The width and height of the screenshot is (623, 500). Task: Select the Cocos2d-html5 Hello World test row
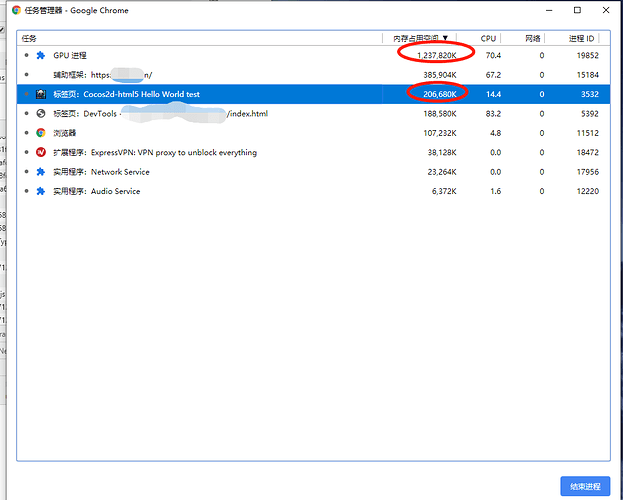coord(313,94)
